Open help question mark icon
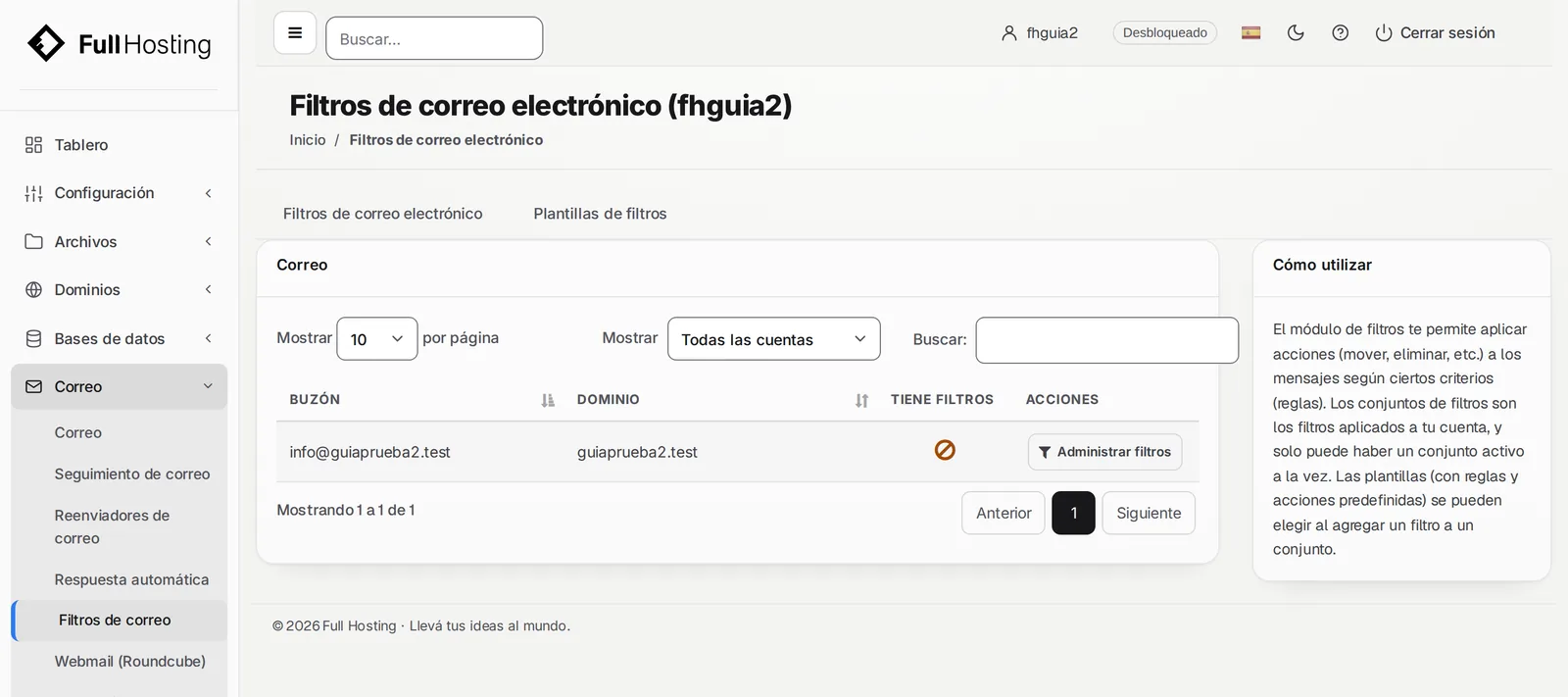The image size is (1568, 697). 1341,33
